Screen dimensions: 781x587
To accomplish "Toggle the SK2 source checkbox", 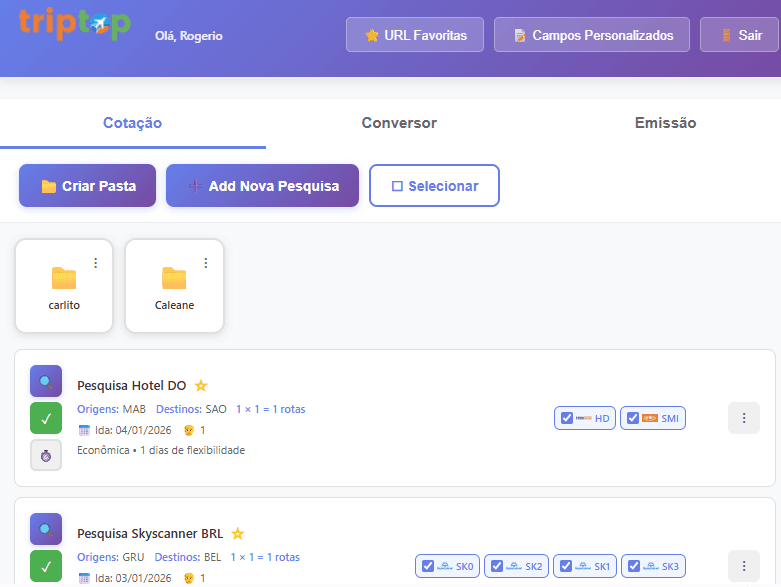I will [x=497, y=566].
